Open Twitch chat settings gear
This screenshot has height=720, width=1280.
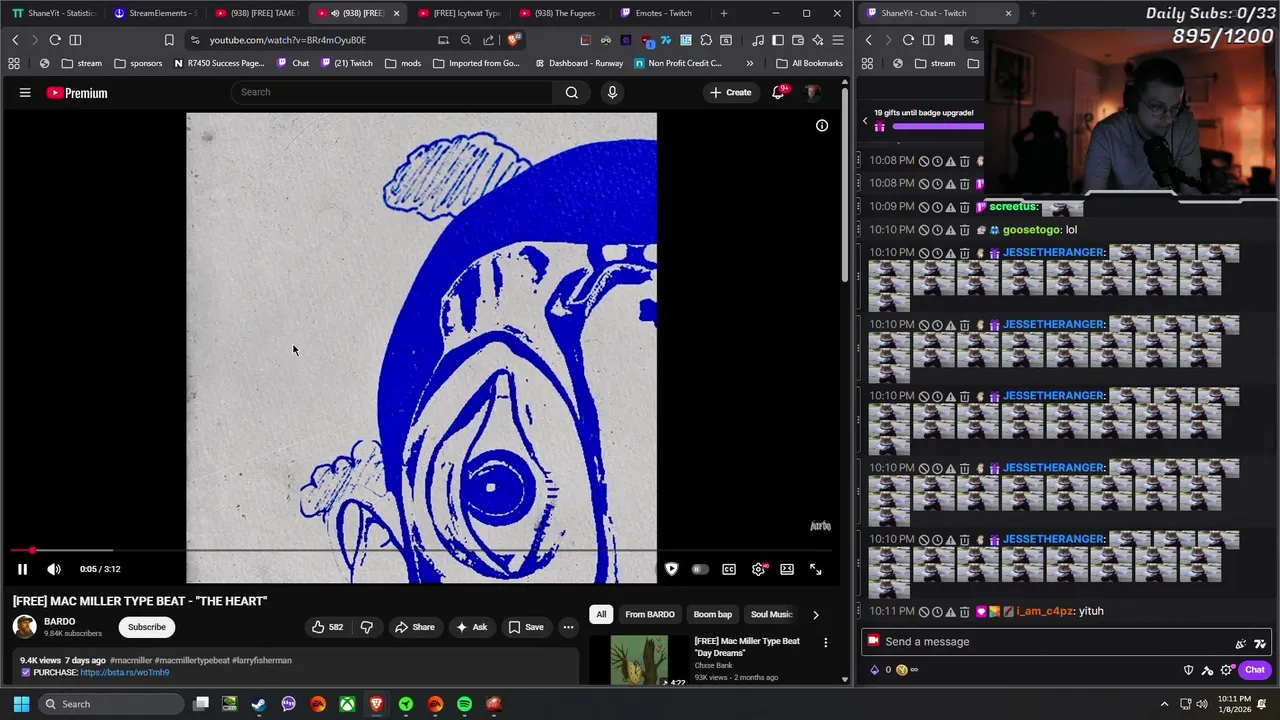tap(1227, 670)
